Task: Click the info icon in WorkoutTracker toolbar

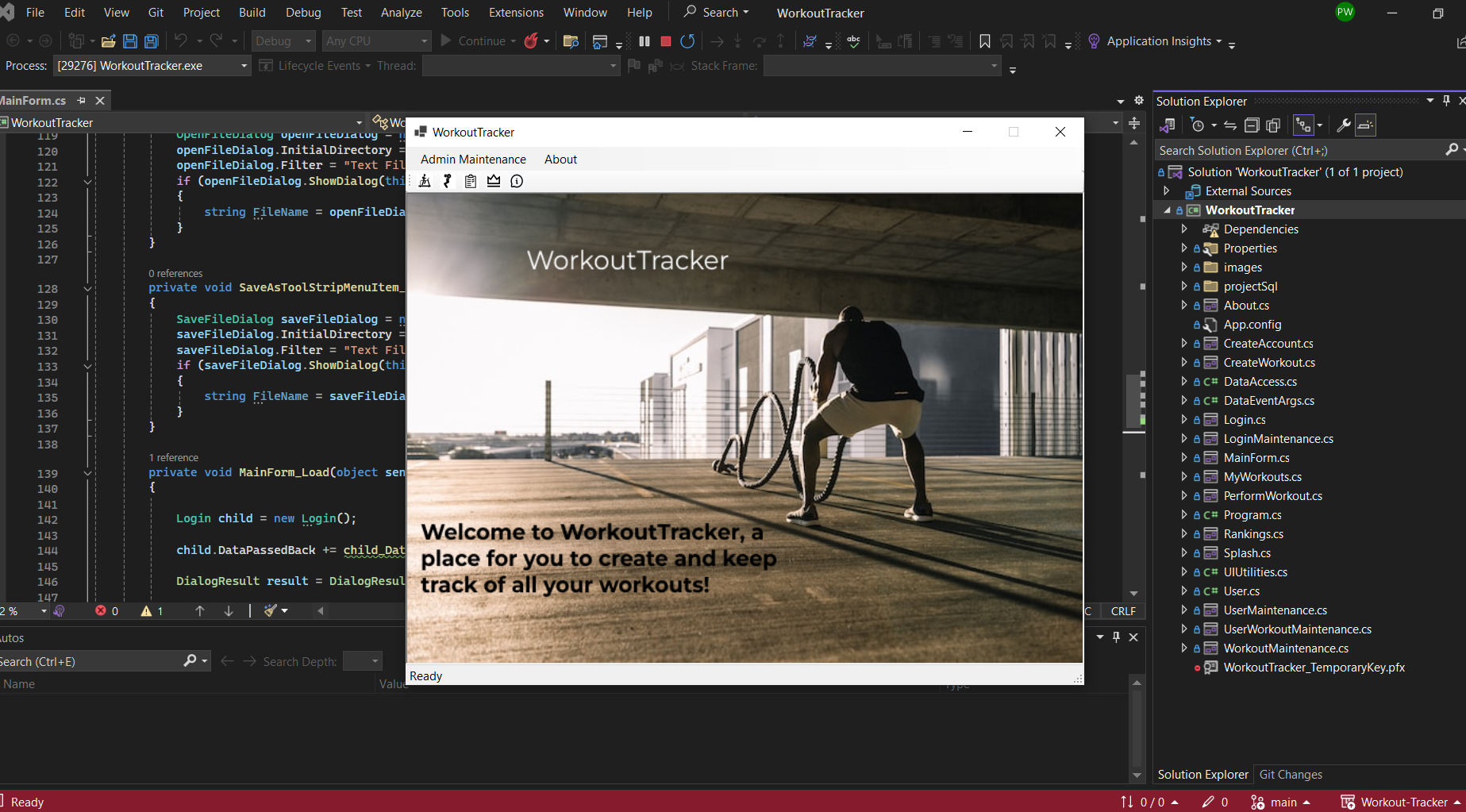Action: click(x=517, y=182)
